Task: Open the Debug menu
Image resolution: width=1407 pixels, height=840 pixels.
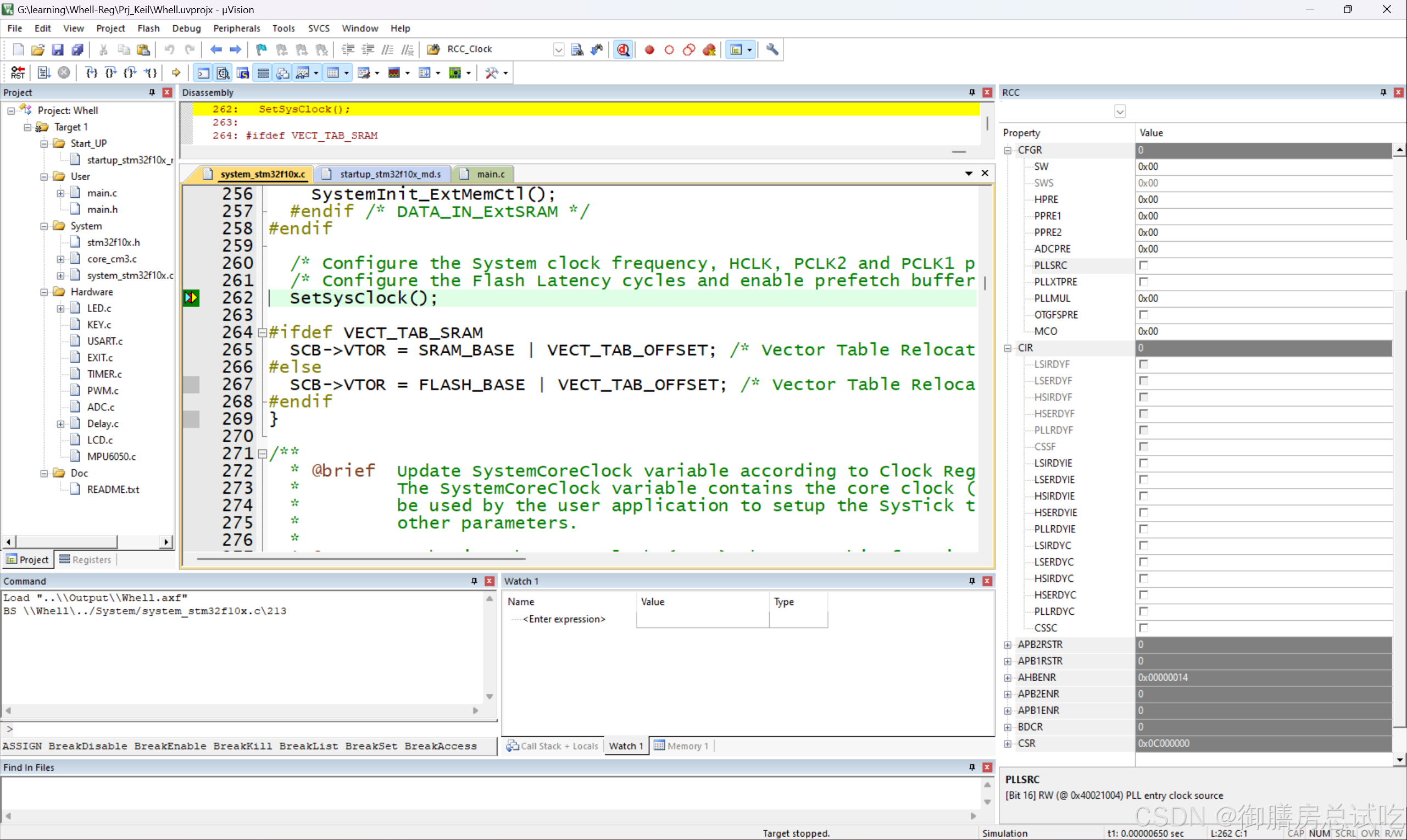Action: tap(186, 29)
